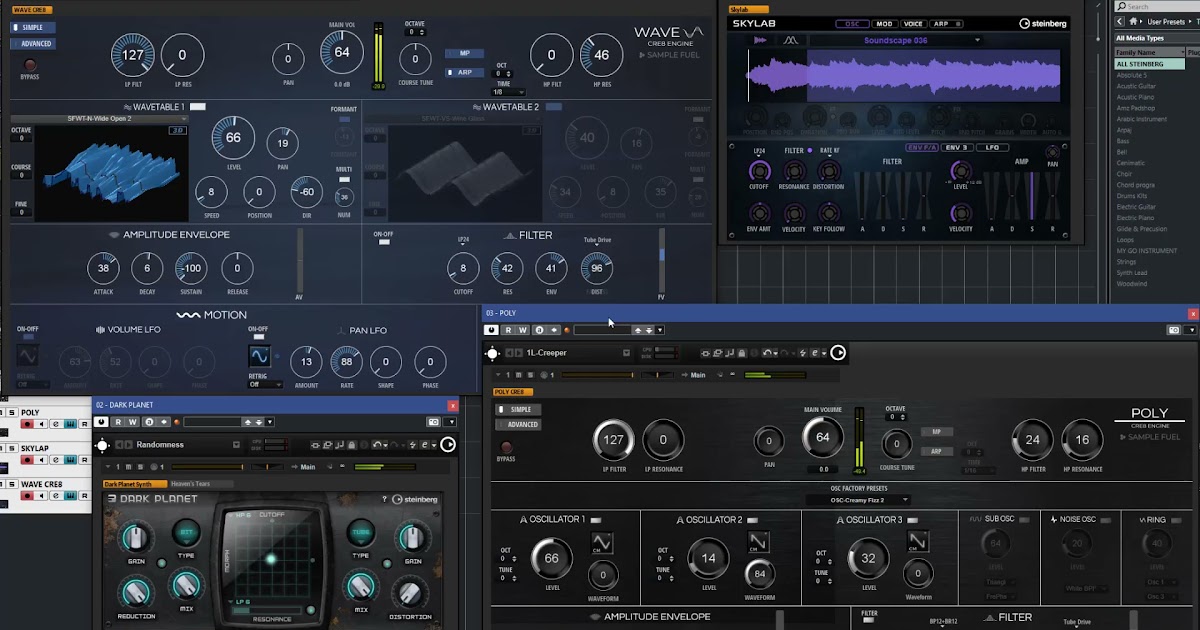The width and height of the screenshot is (1200, 630).
Task: Click the Skylab mountain waveform icon
Action: tap(790, 40)
